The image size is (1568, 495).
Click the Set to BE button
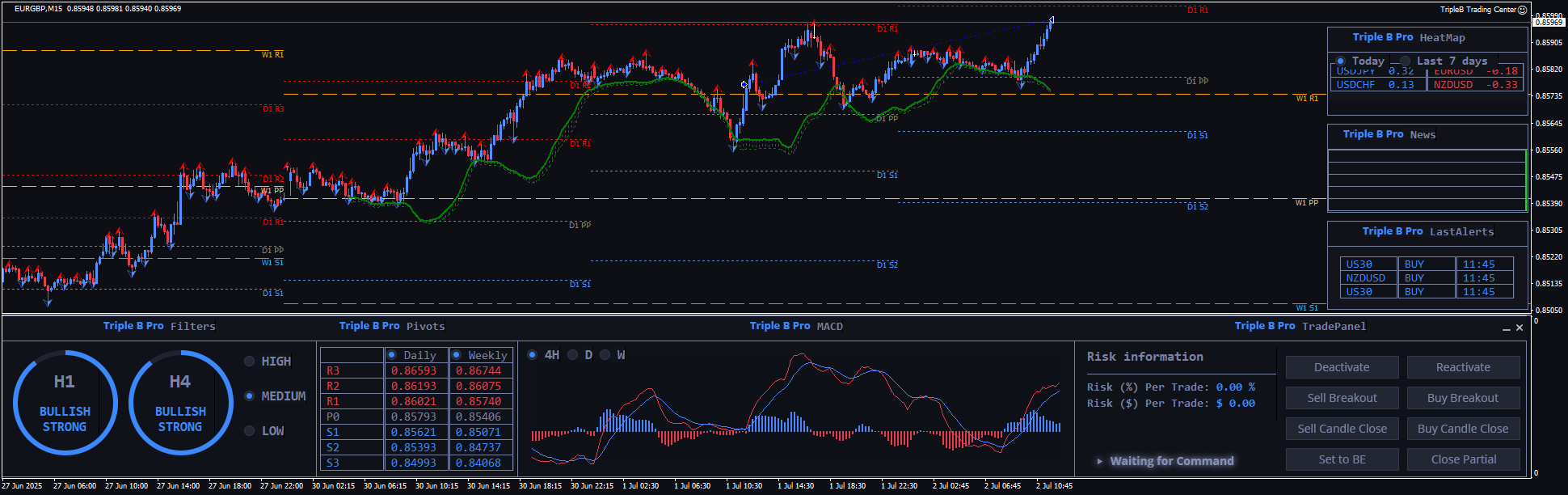1342,459
